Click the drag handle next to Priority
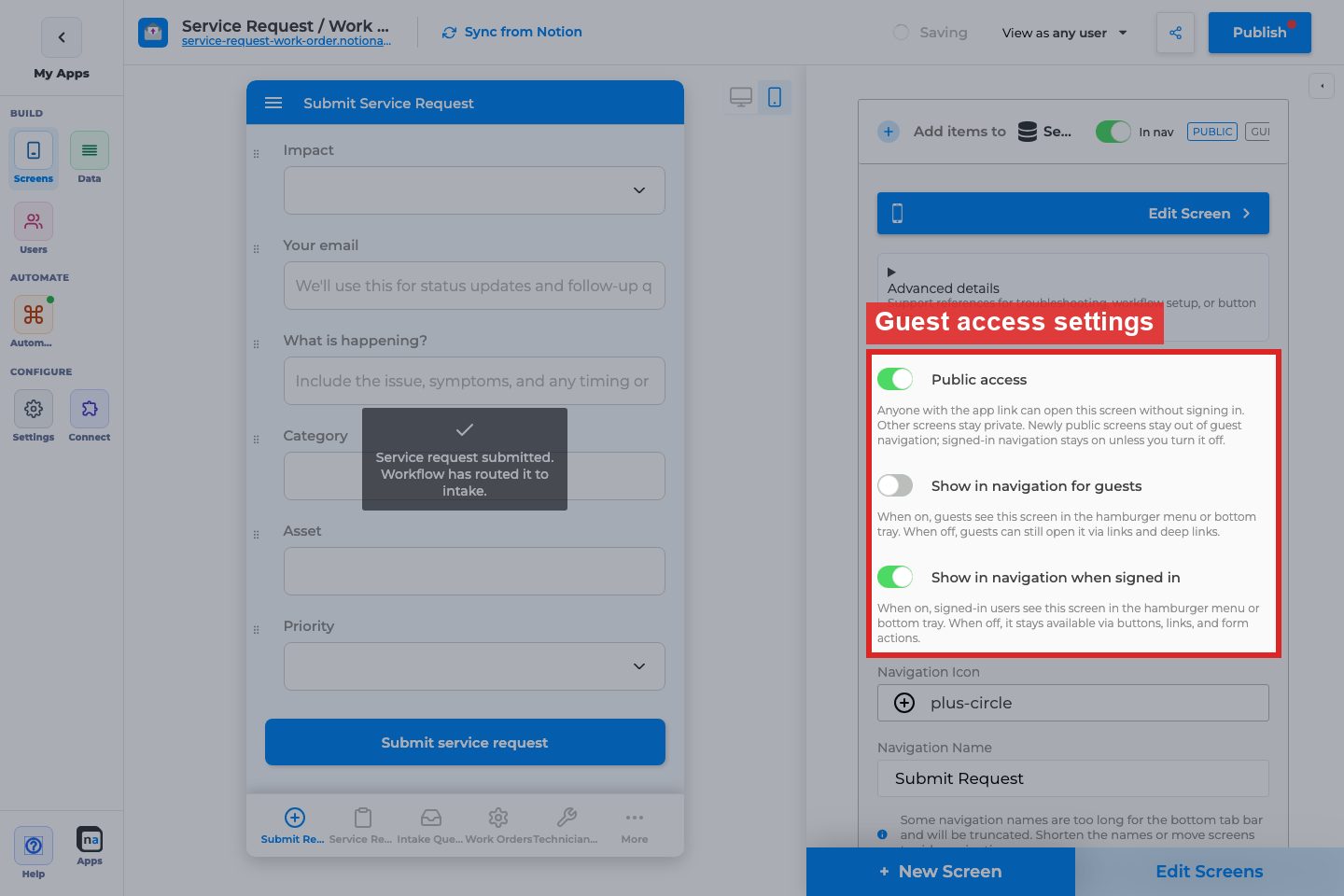Image resolution: width=1344 pixels, height=896 pixels. coord(257,630)
